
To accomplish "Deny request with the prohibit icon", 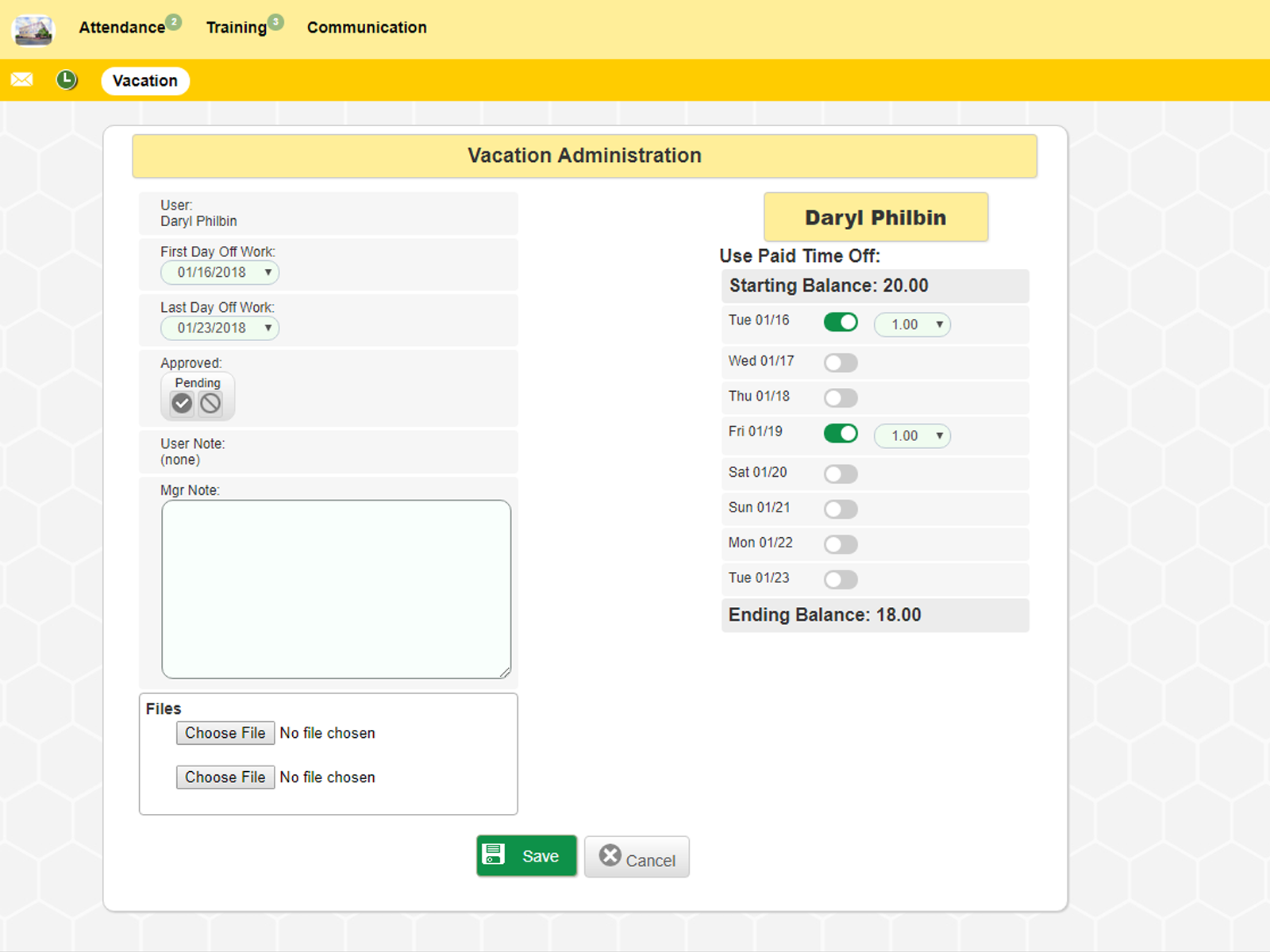I will [210, 403].
